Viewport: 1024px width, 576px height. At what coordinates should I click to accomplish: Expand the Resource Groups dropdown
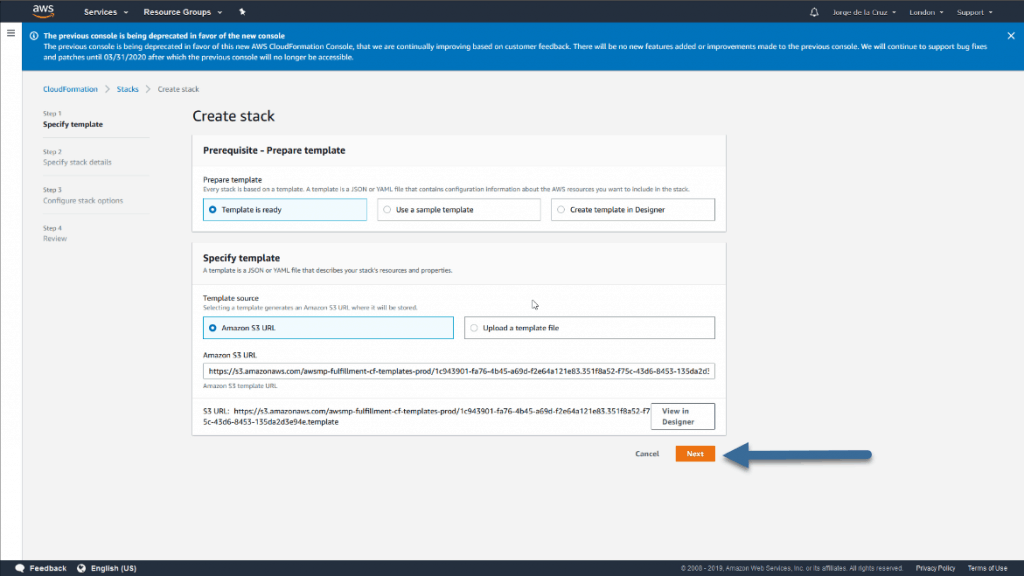[183, 12]
